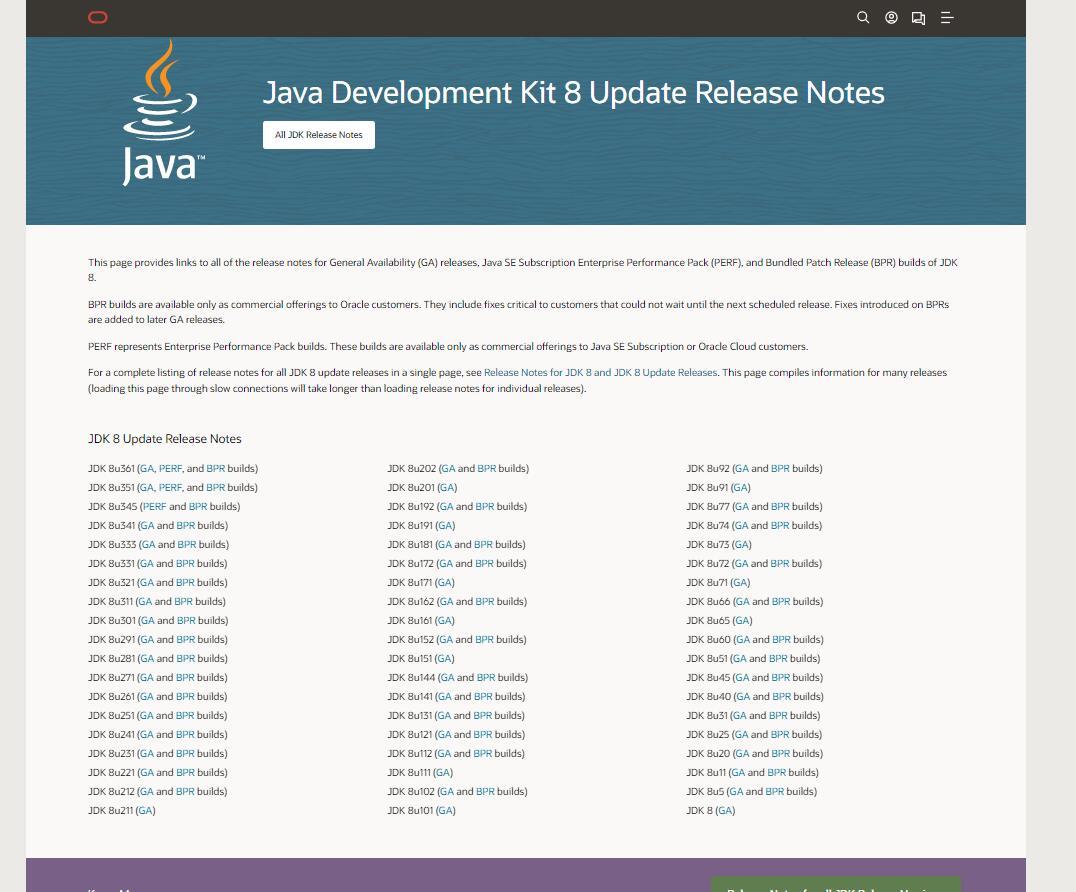
Task: Open GA link for JDK 8u331
Action: click(146, 564)
